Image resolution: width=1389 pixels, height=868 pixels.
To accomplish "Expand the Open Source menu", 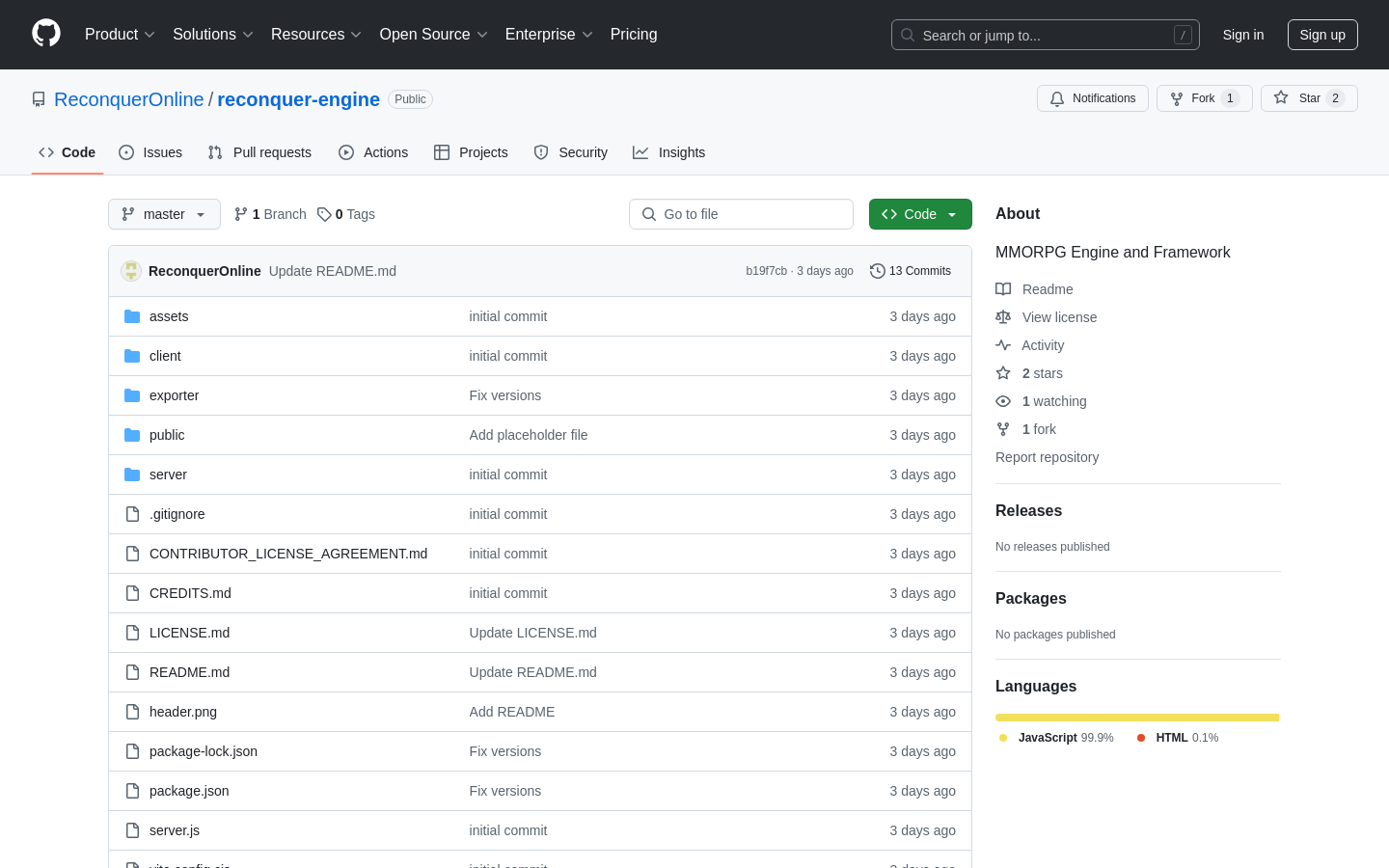I will (434, 35).
